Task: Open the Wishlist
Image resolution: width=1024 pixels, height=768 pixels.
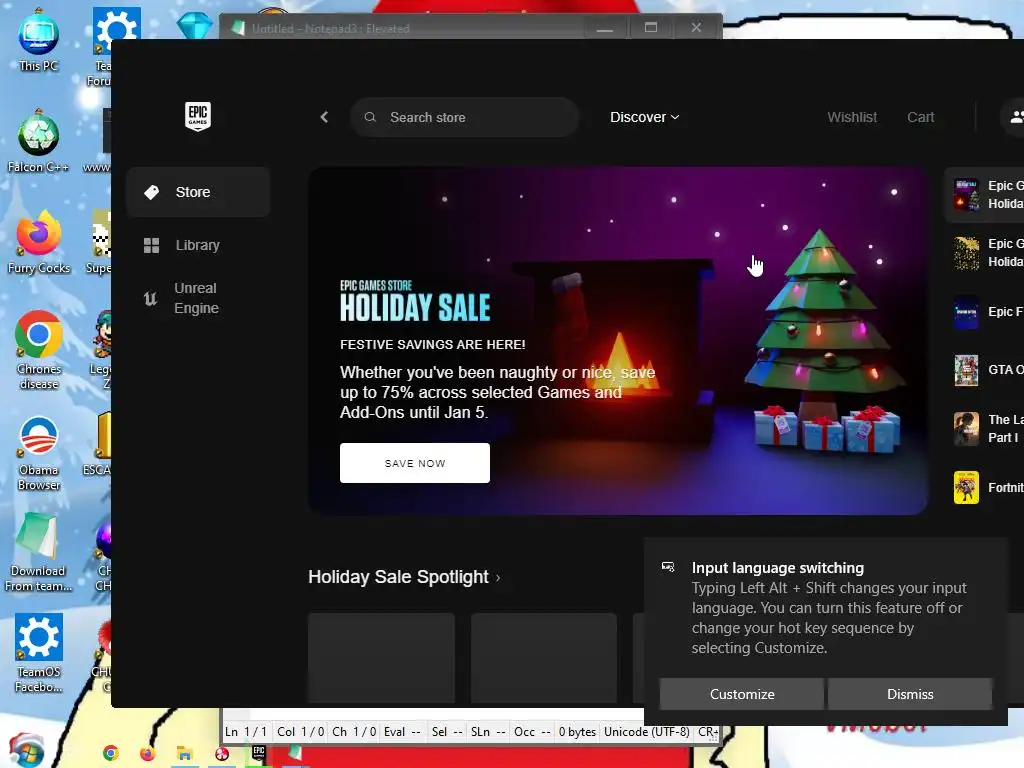Action: click(852, 117)
